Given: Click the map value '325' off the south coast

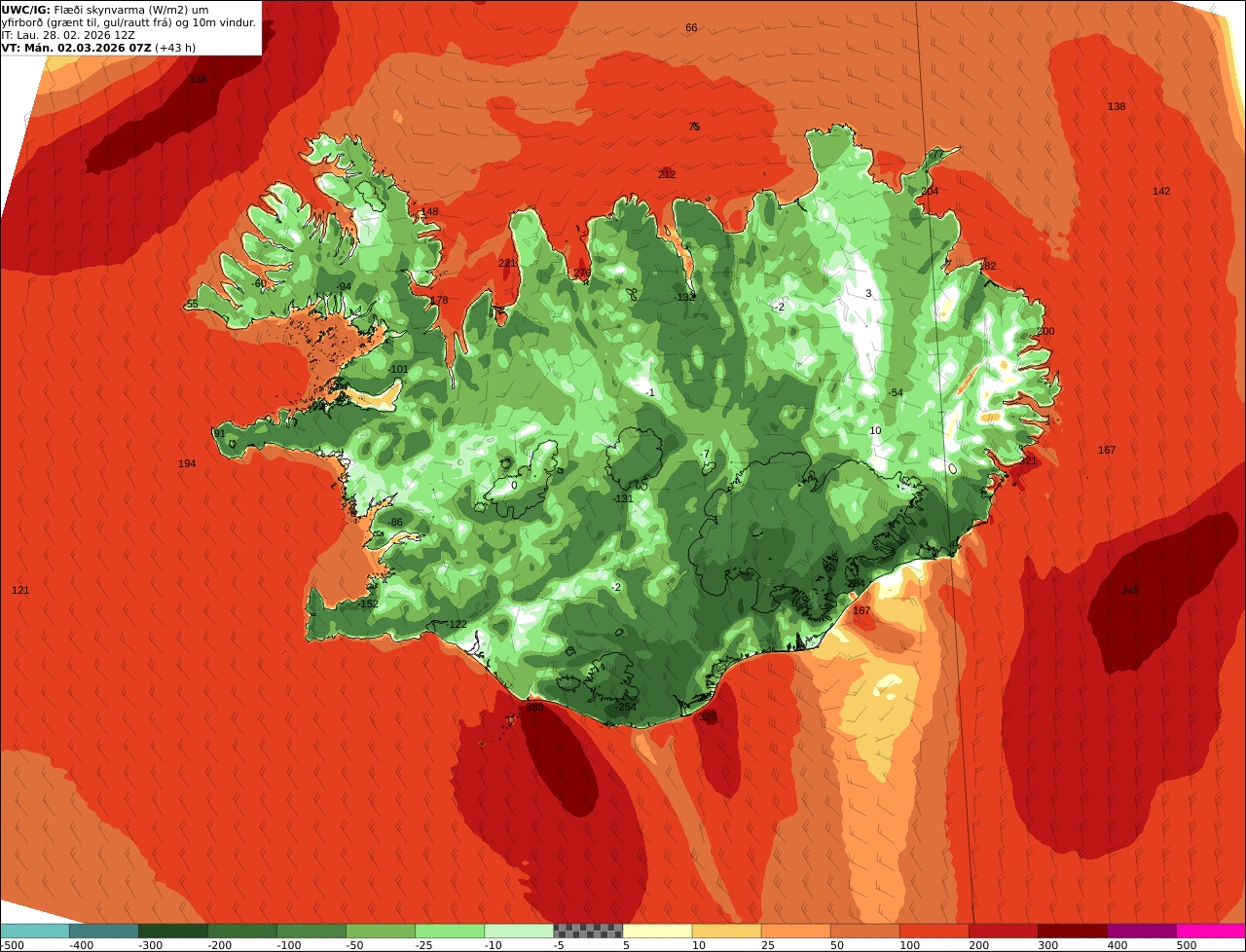Looking at the screenshot, I should coord(708,716).
